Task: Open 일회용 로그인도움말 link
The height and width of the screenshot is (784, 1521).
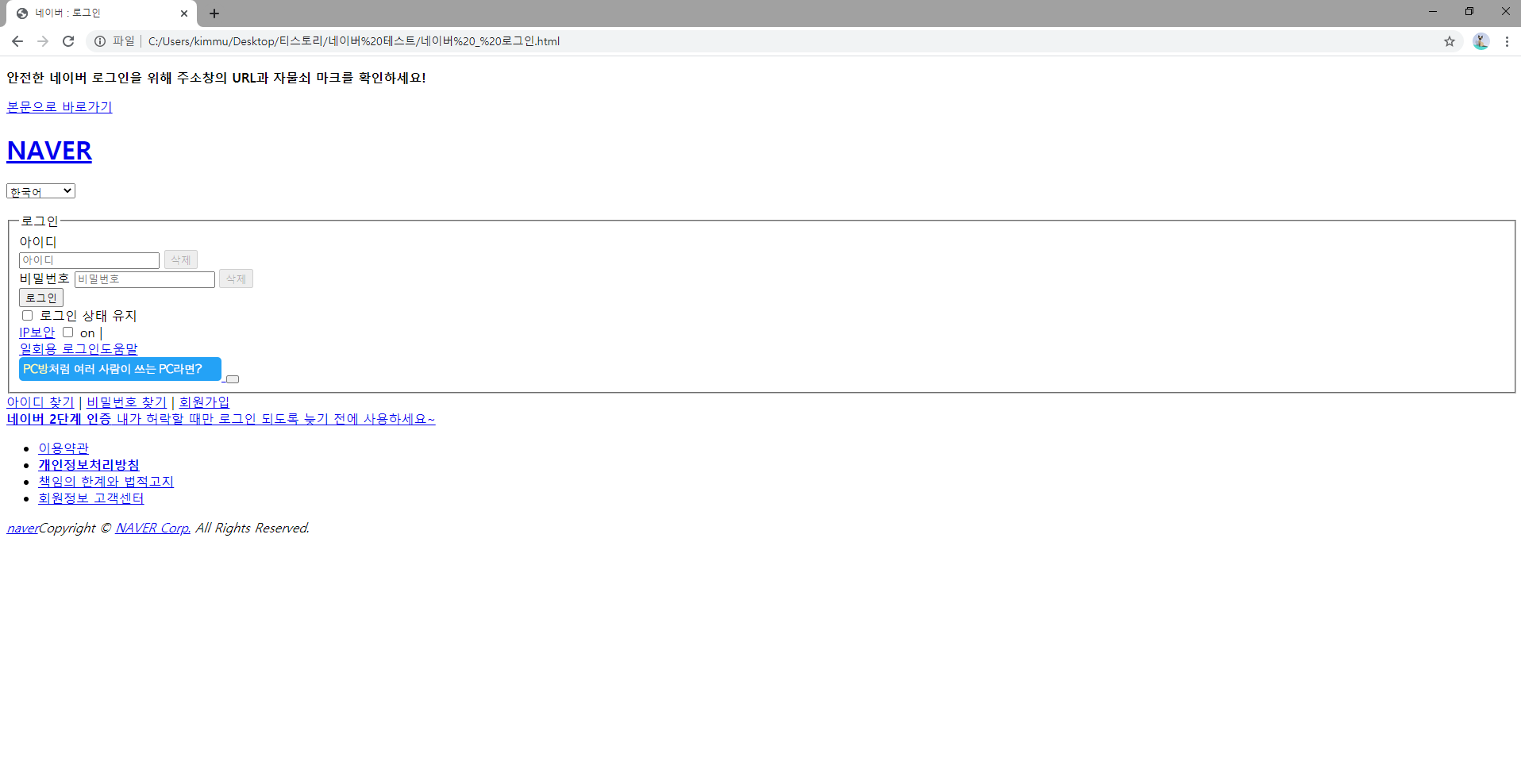Action: (79, 349)
